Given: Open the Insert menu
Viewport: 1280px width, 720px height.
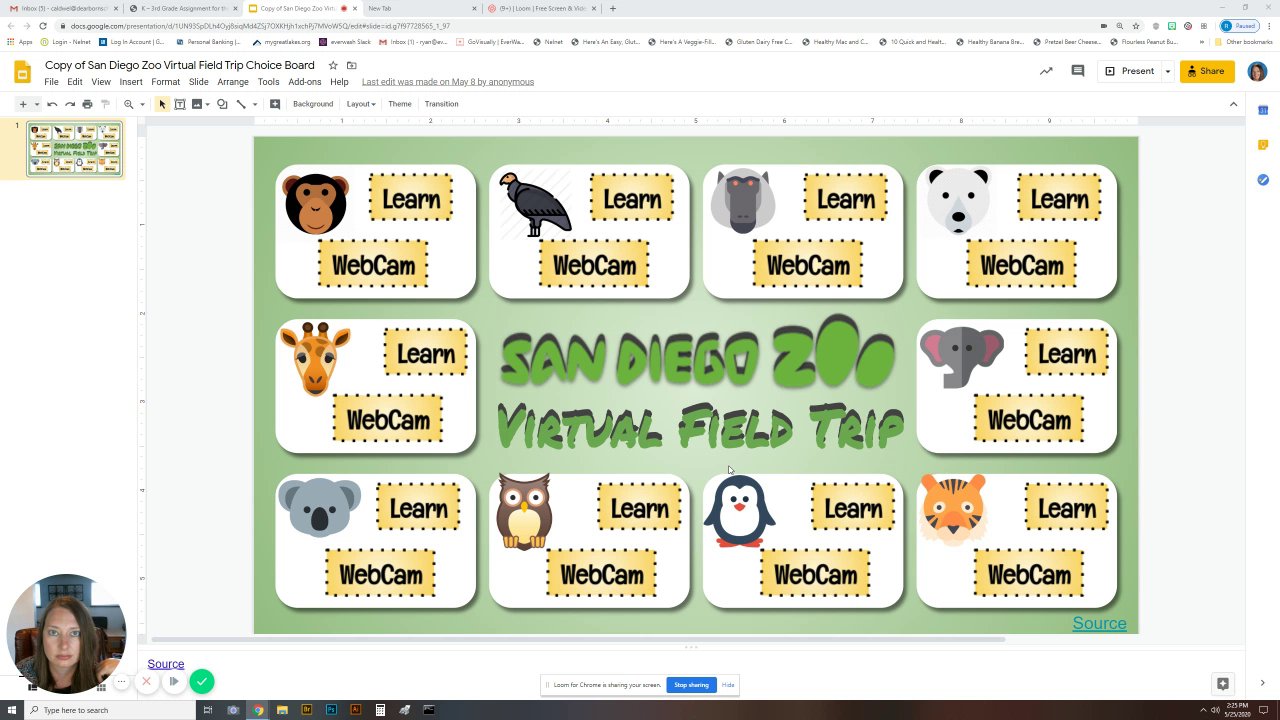Looking at the screenshot, I should coord(131,82).
